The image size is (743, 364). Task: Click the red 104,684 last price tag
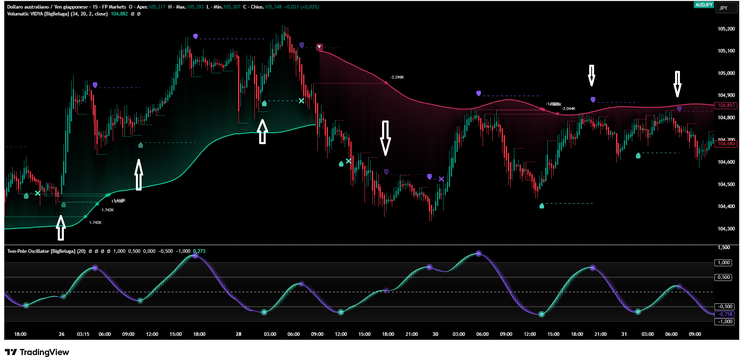click(x=726, y=144)
